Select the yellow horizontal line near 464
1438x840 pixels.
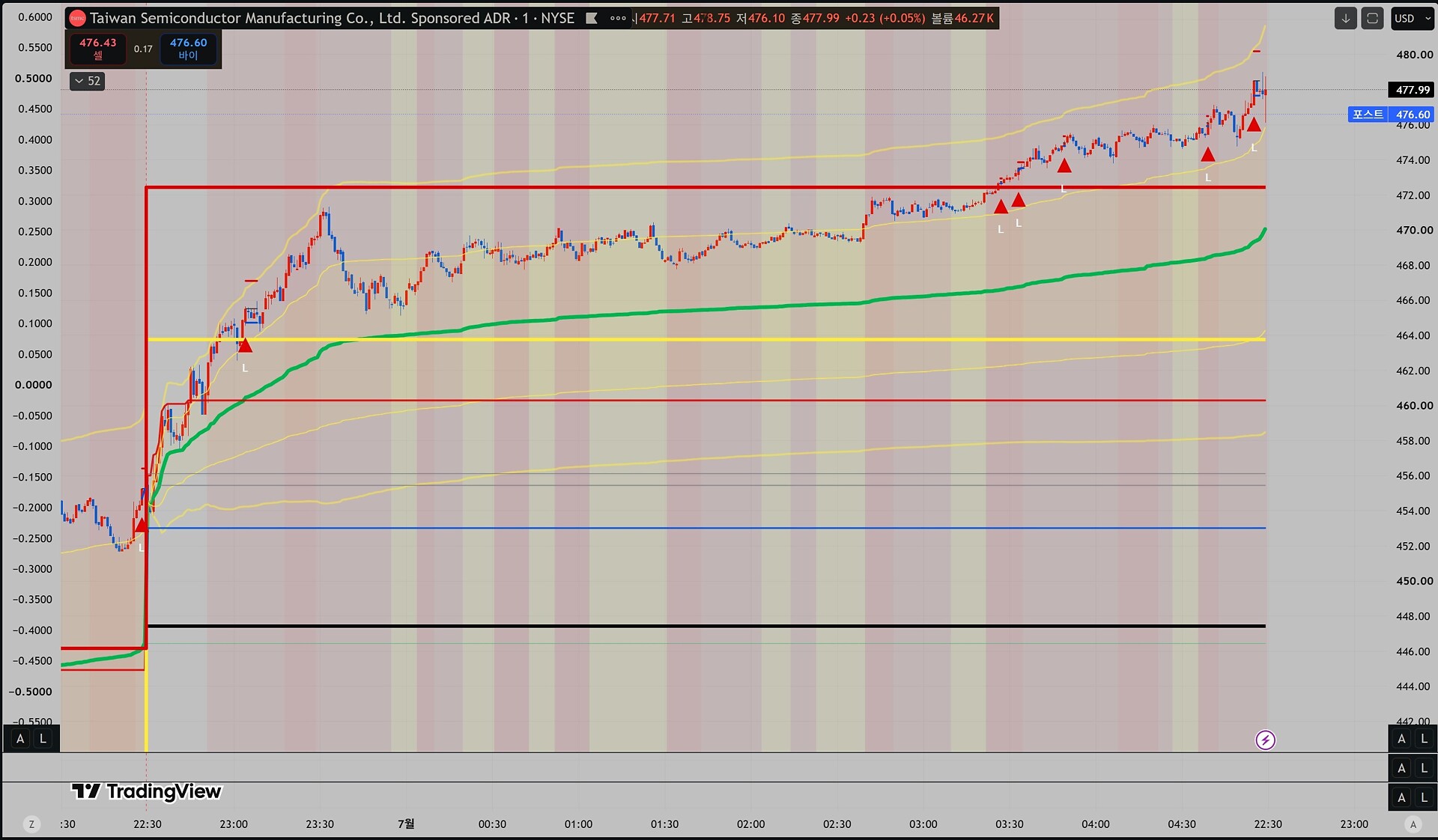point(706,340)
